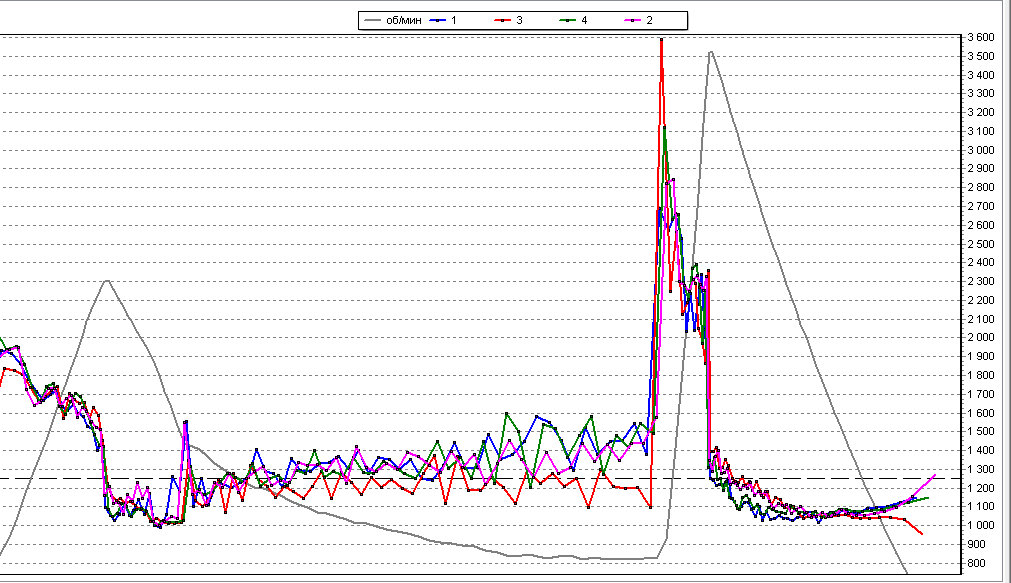
Task: Click the 2 700 axis tick label
Action: (x=981, y=206)
